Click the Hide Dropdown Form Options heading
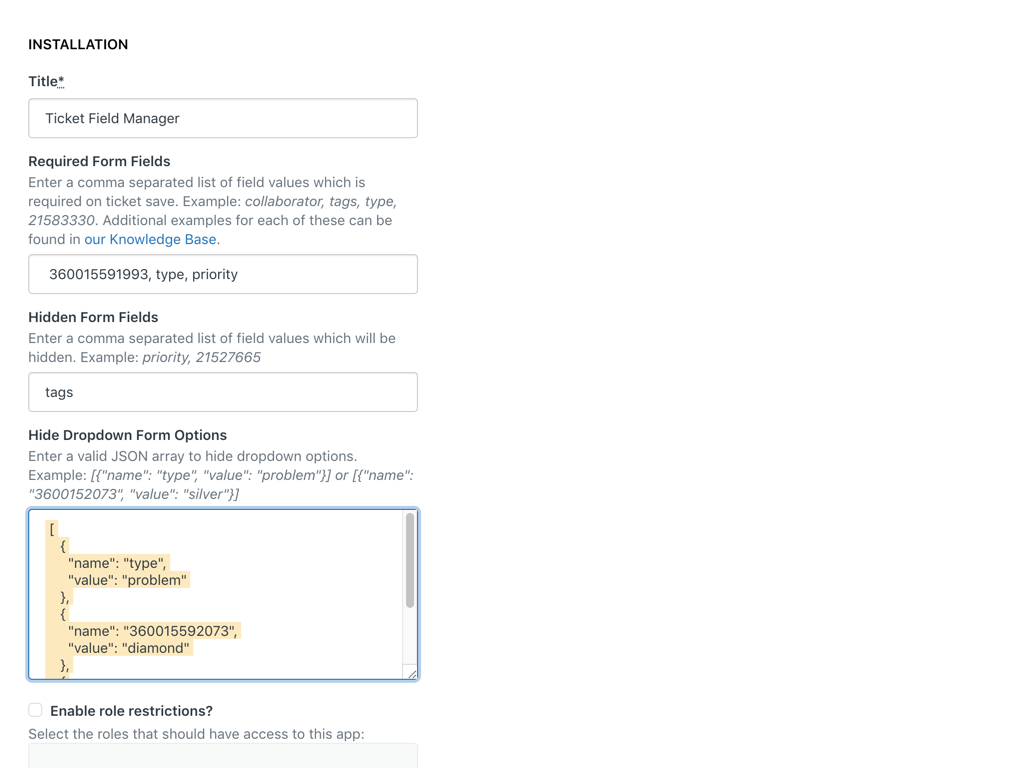This screenshot has height=768, width=1024. (x=127, y=435)
